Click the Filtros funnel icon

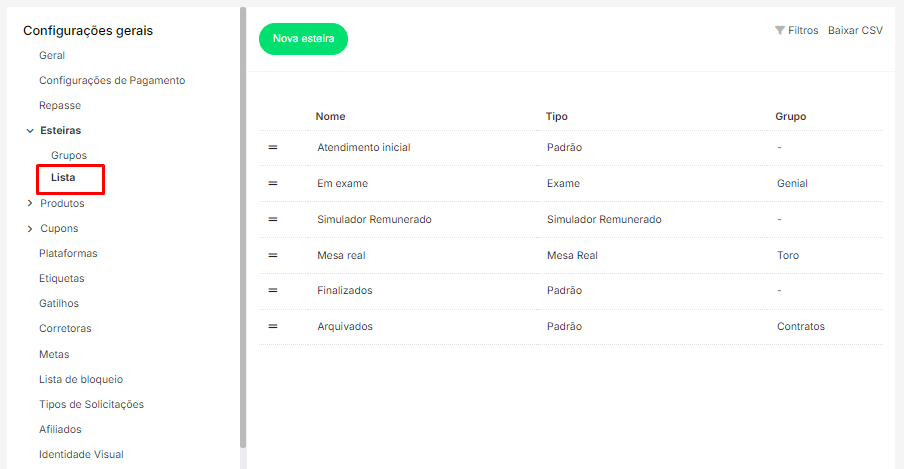tap(780, 31)
